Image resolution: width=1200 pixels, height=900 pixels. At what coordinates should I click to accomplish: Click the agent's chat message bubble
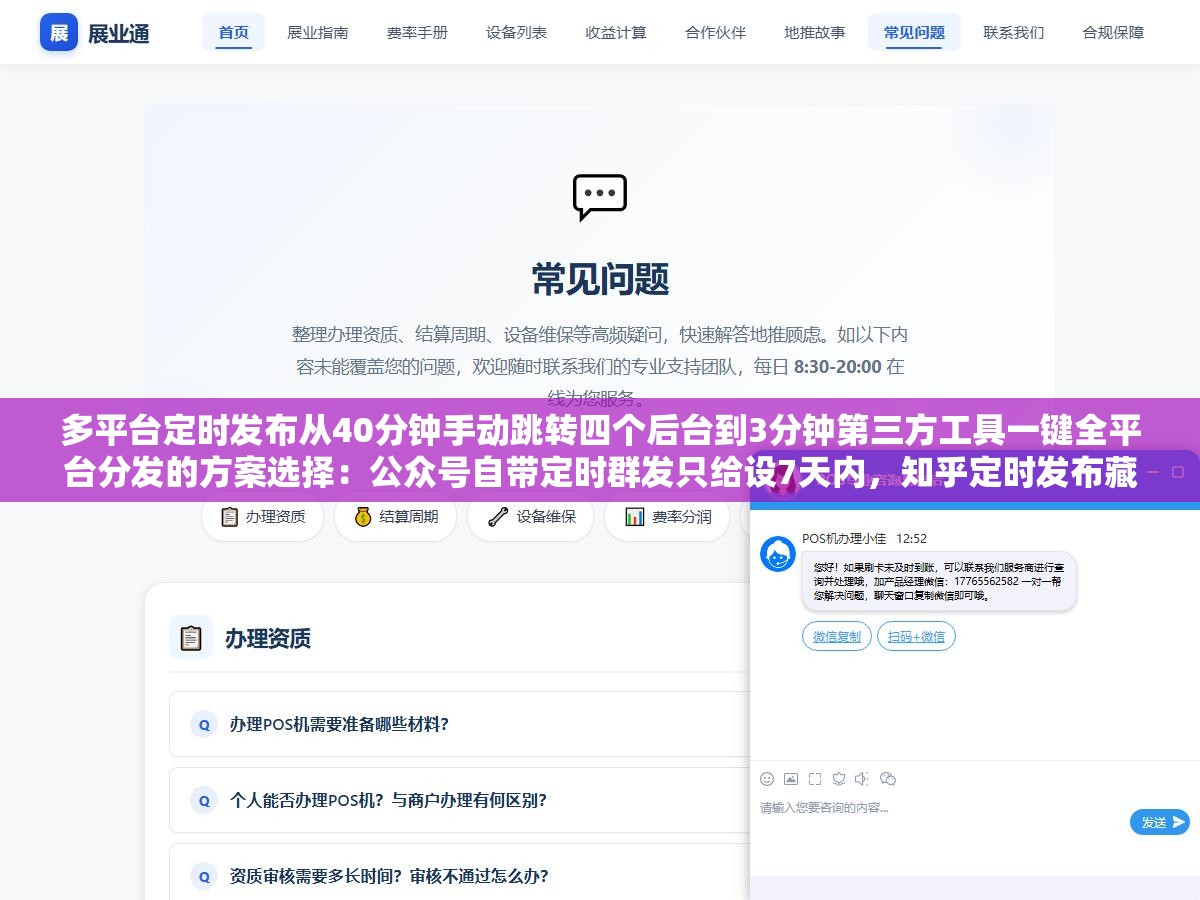[x=939, y=580]
